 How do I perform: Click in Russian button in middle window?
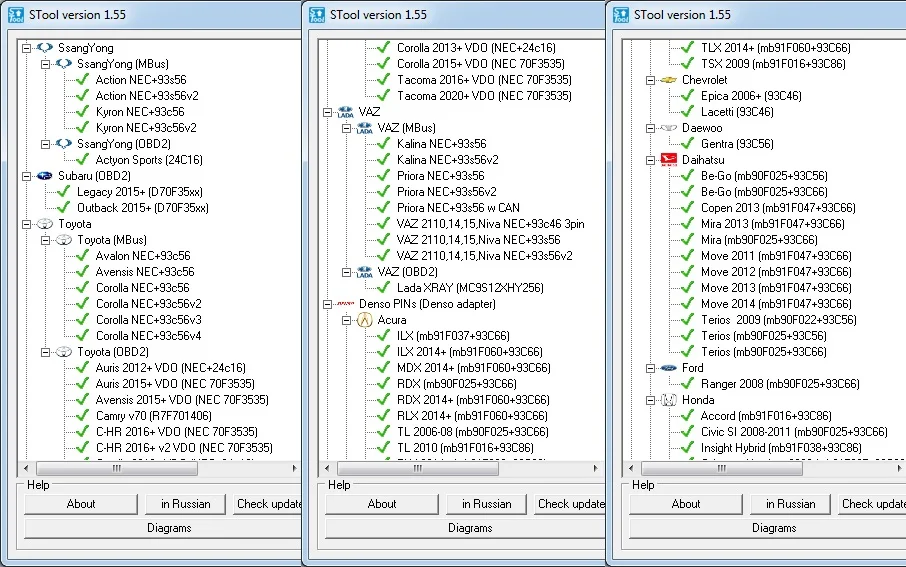[x=487, y=504]
